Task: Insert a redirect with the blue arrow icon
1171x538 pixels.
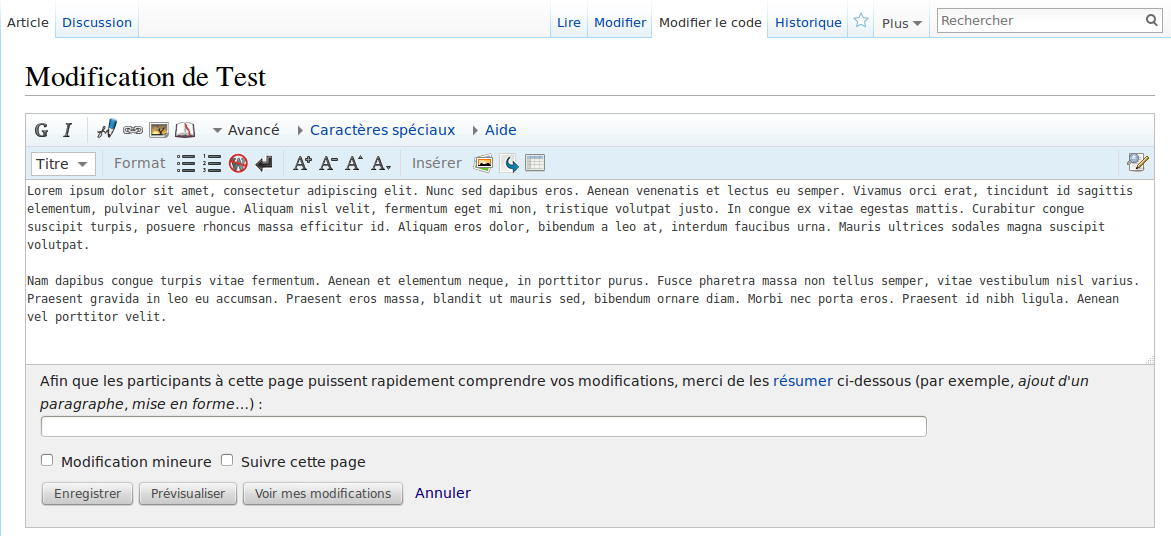Action: (509, 163)
